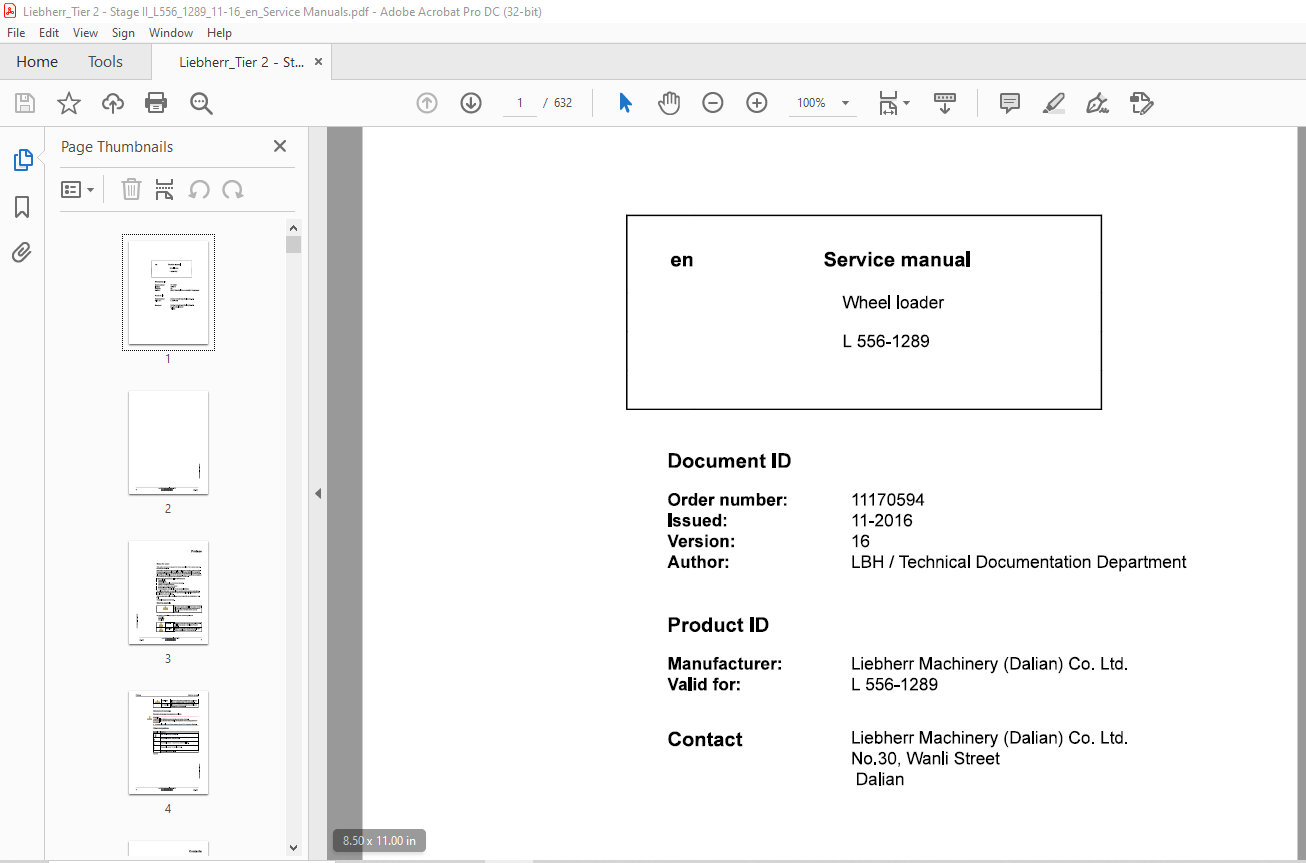The image size is (1306, 863).
Task: Open the File menu
Action: [16, 33]
